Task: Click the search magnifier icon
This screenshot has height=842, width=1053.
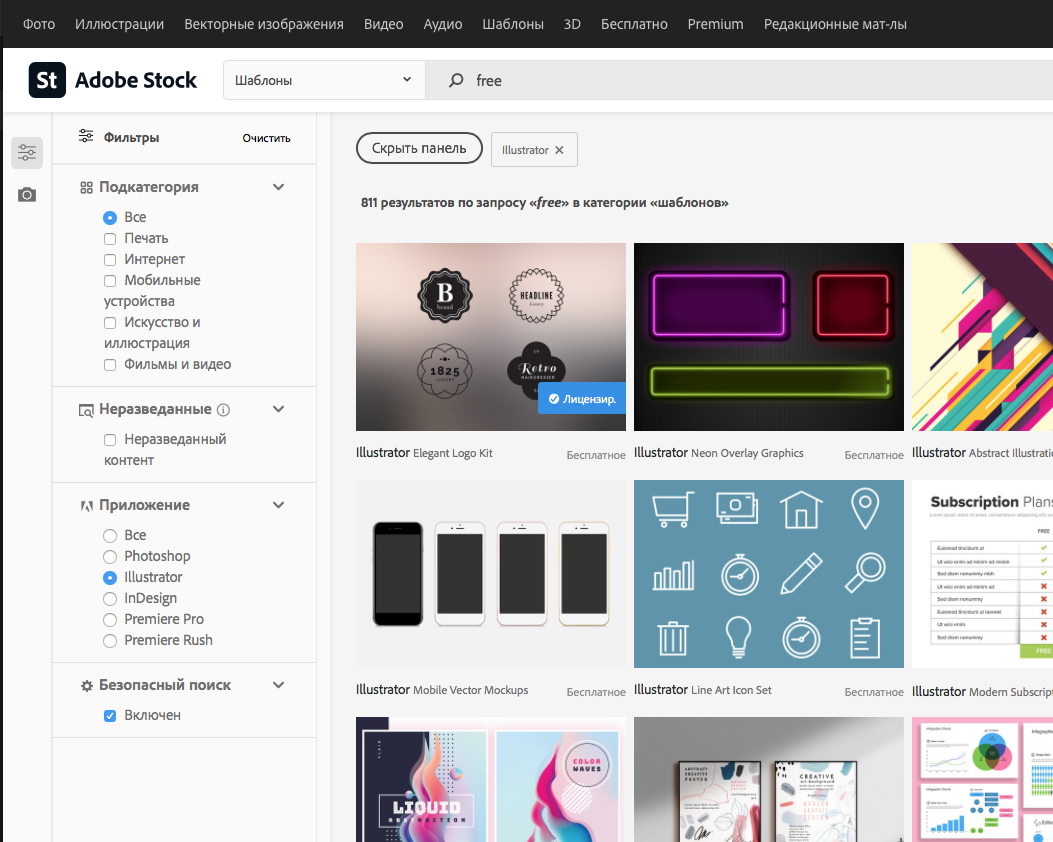Action: [x=456, y=81]
